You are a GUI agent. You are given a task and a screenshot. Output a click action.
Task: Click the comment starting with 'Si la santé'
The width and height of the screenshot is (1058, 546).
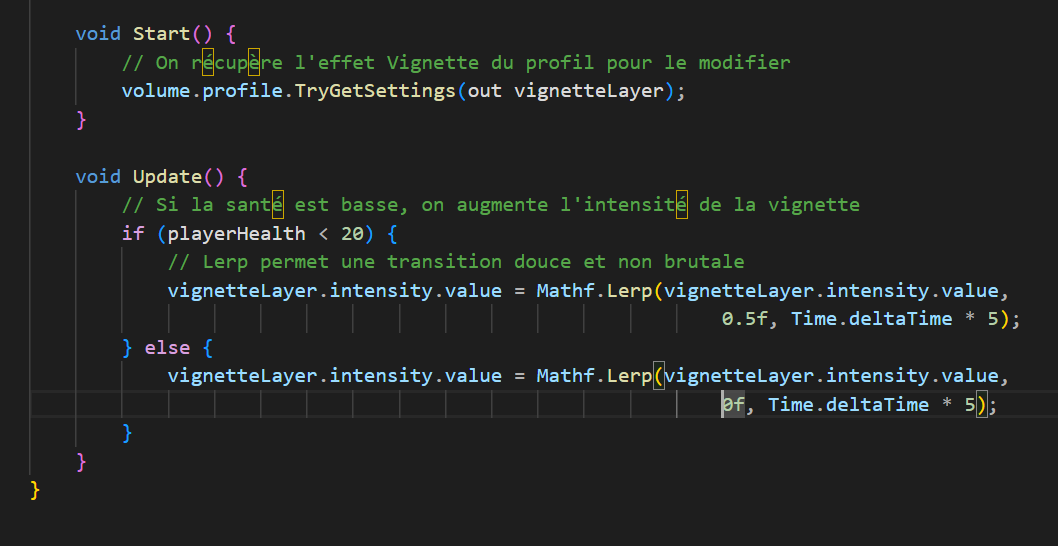[490, 205]
